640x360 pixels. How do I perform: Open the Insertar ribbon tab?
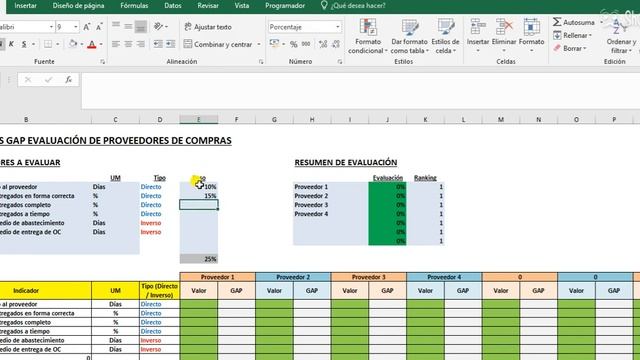[25, 6]
